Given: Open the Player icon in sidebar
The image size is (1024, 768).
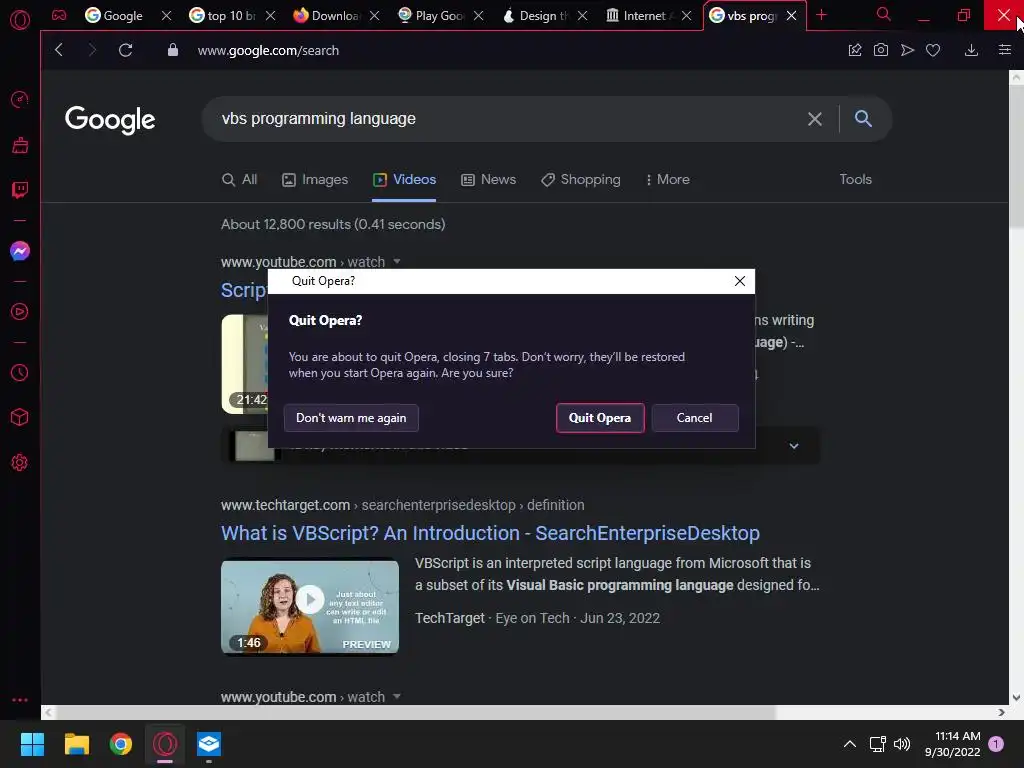Looking at the screenshot, I should click(20, 312).
